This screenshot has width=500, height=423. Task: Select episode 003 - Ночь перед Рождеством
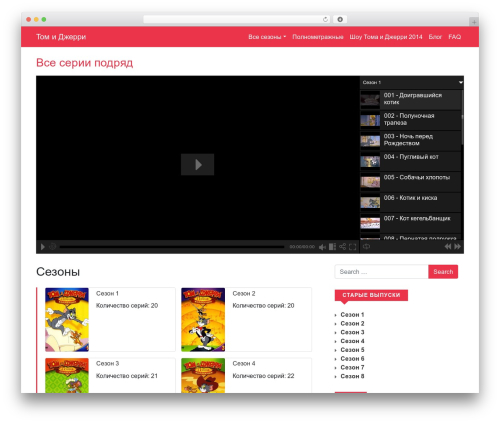point(411,140)
